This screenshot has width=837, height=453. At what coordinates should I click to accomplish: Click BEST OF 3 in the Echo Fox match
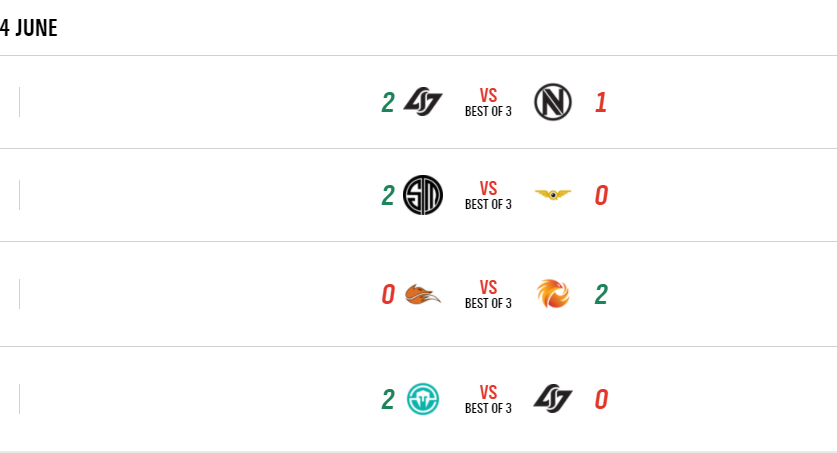[x=488, y=304]
